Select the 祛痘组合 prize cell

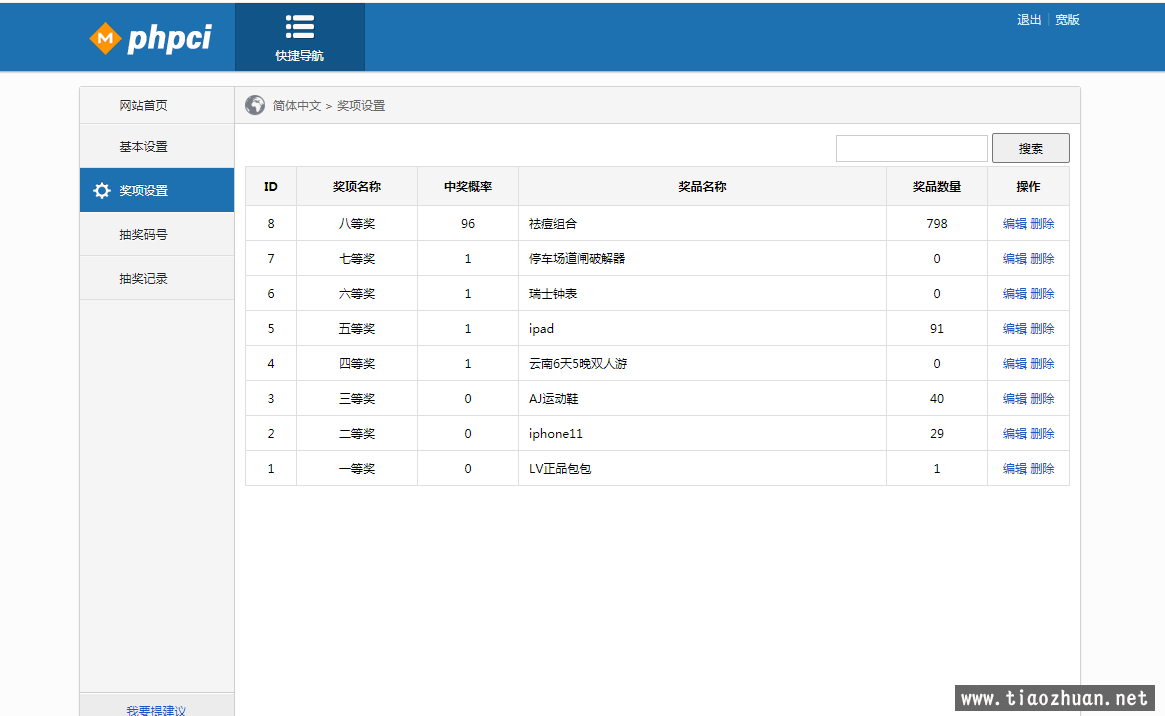click(702, 224)
